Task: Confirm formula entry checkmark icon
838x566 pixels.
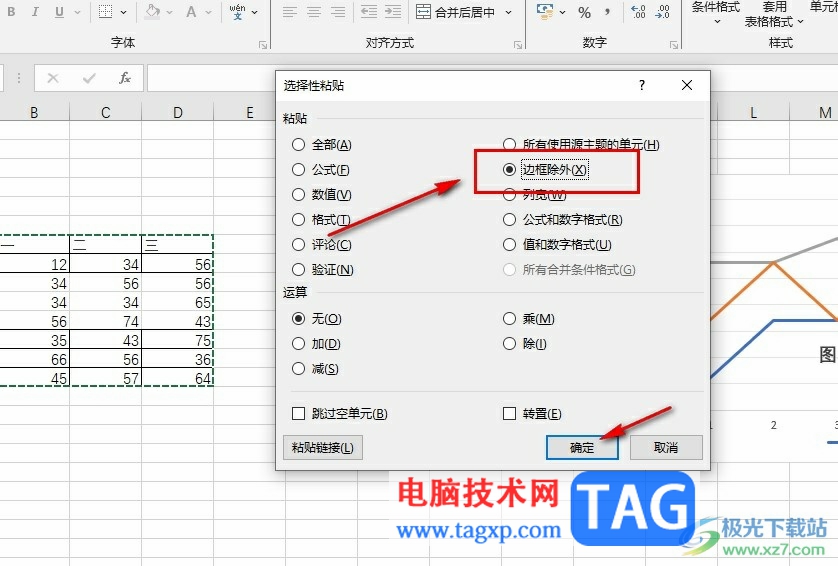Action: pos(89,78)
